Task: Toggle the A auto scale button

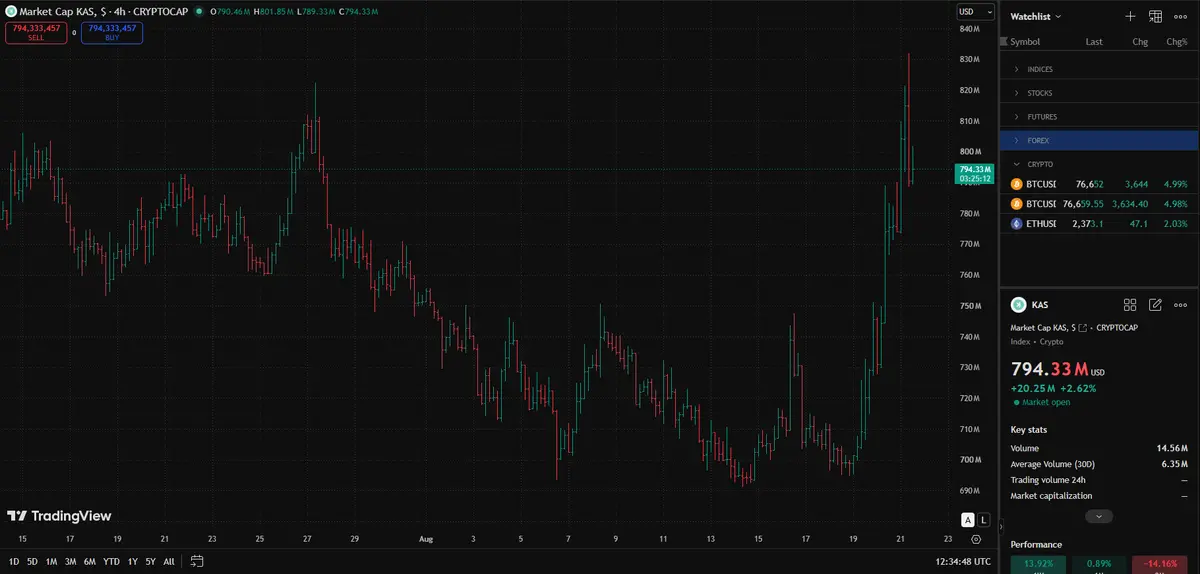Action: click(967, 520)
